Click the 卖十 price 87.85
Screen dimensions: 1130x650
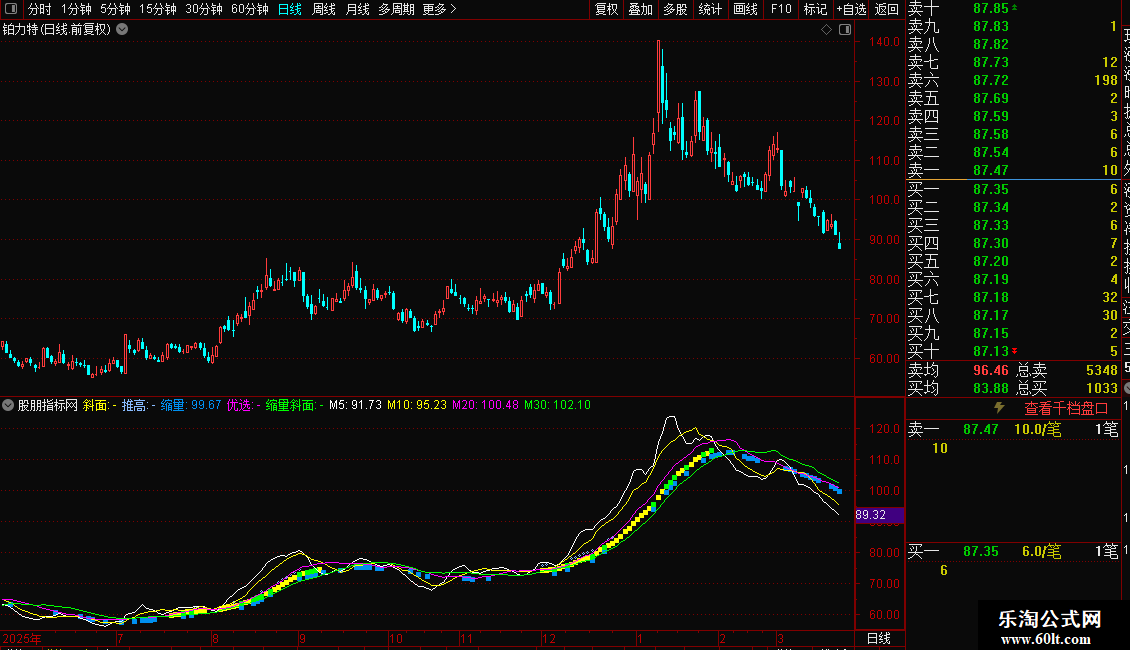tap(991, 8)
